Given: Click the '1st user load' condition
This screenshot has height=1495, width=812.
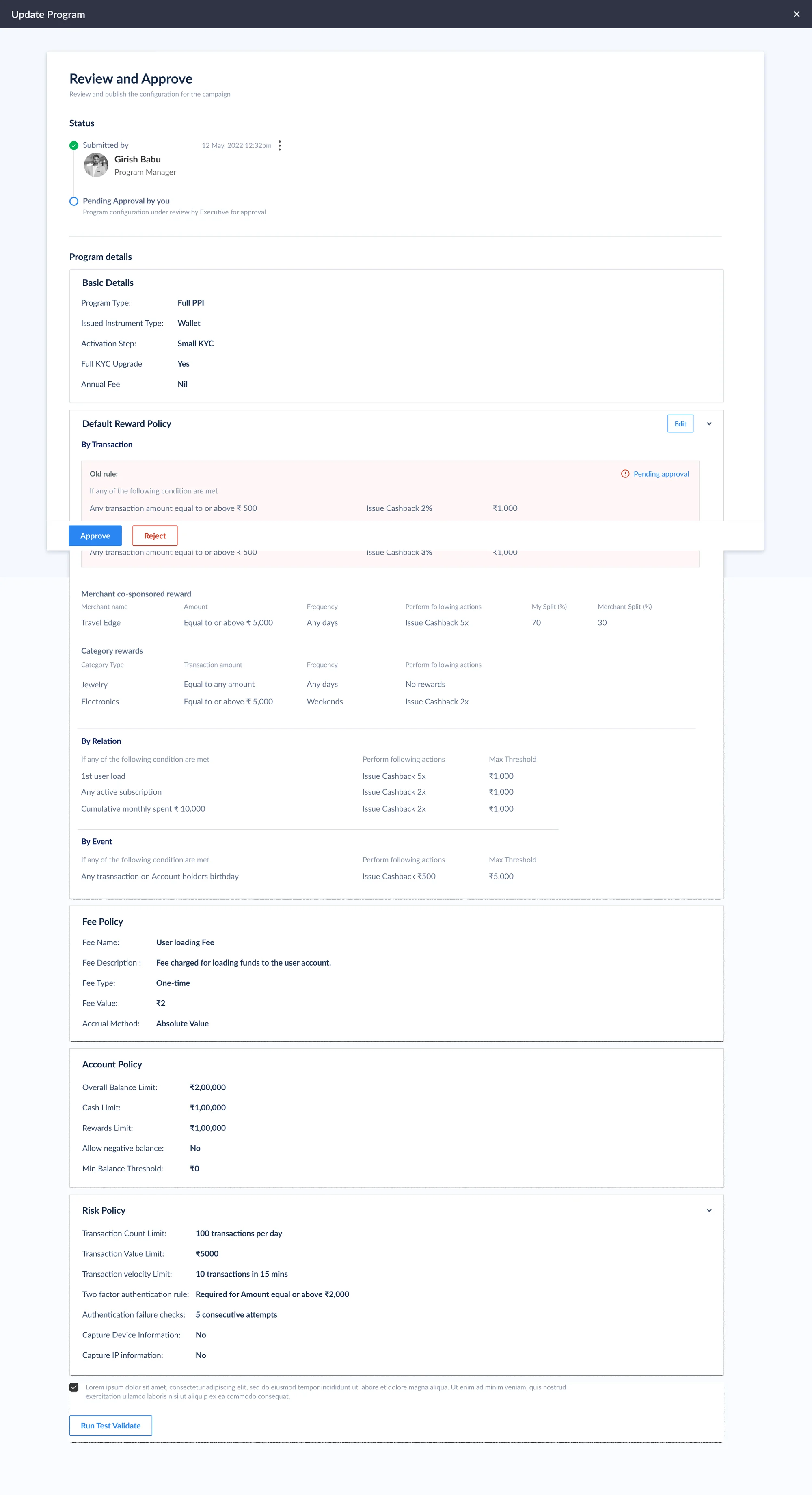Looking at the screenshot, I should tap(103, 776).
